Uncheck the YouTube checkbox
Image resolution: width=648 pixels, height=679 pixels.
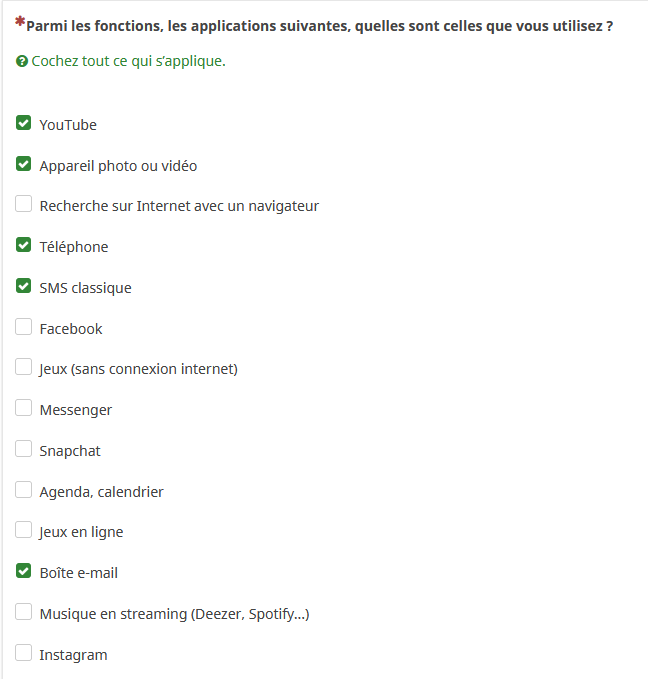coord(24,124)
